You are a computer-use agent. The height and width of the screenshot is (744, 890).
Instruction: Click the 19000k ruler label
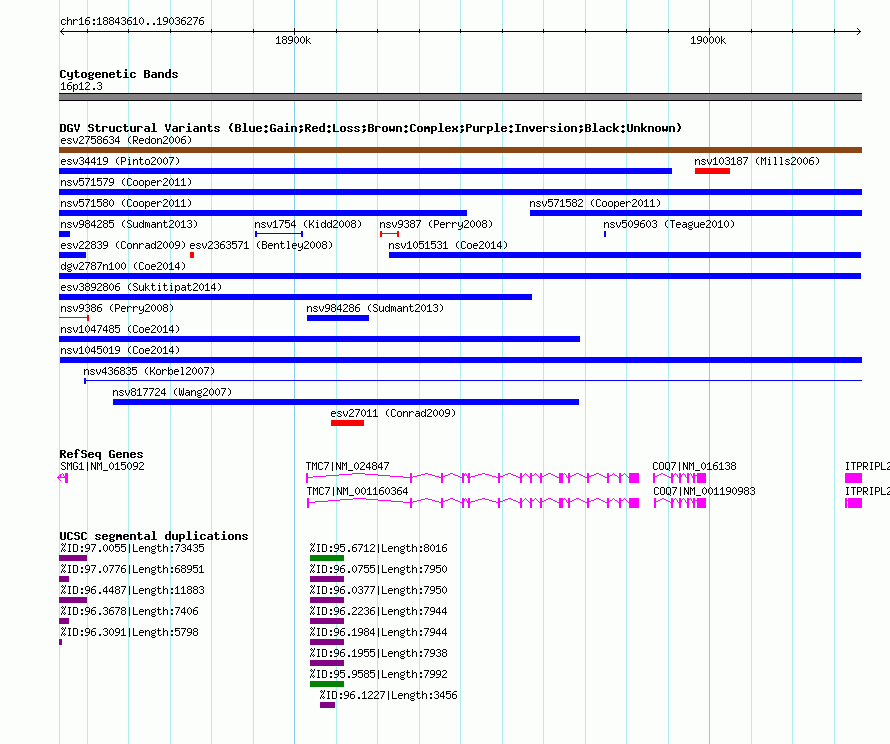pos(708,40)
